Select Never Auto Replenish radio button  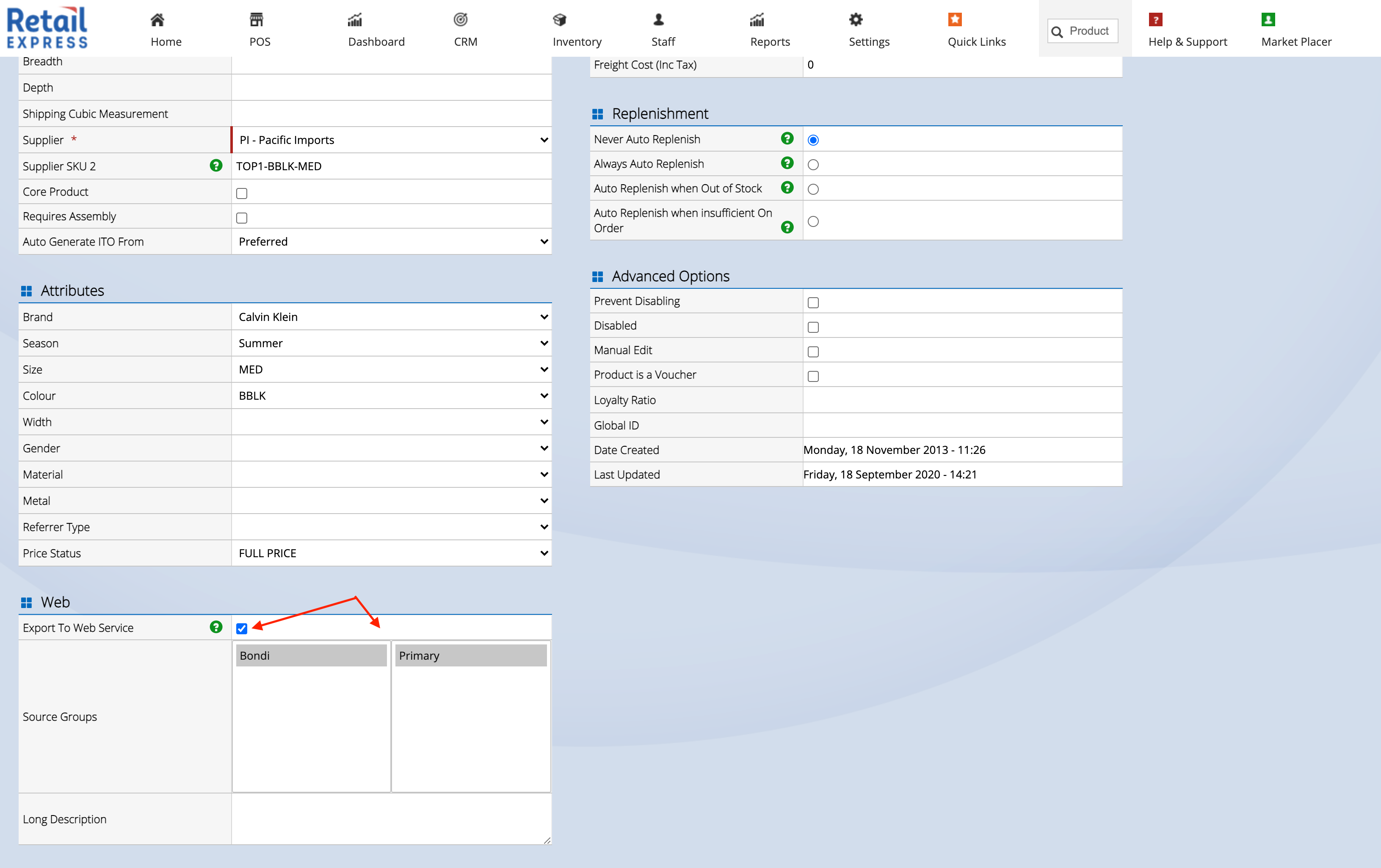[x=813, y=140]
